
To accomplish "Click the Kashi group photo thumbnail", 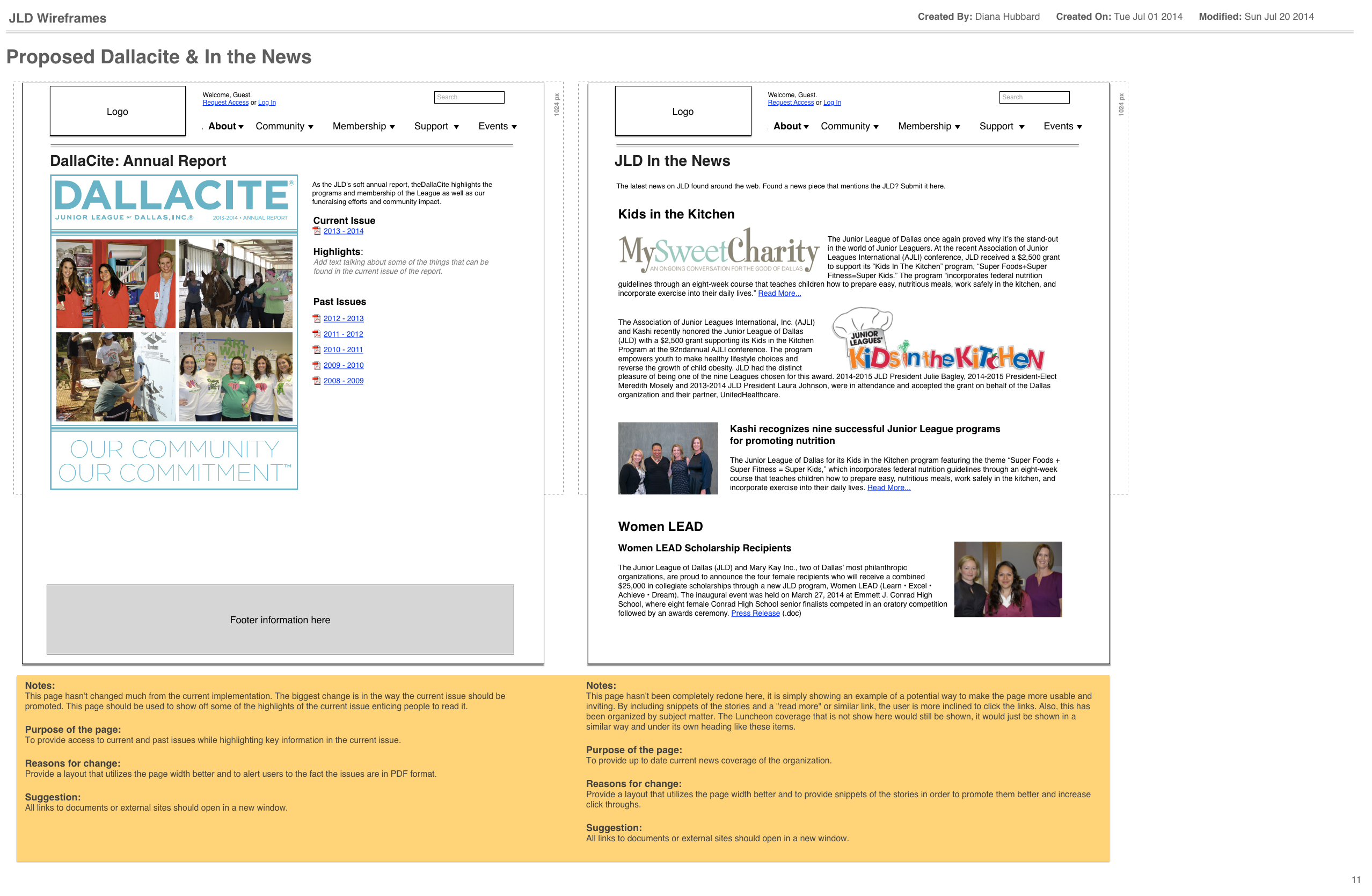I will 668,458.
